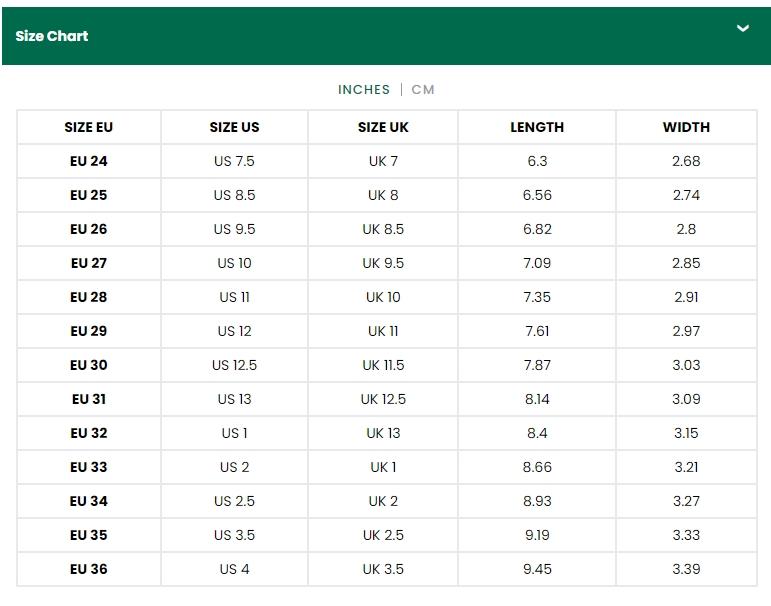The width and height of the screenshot is (771, 606).
Task: Click the US 12.5 size cell
Action: 234,365
